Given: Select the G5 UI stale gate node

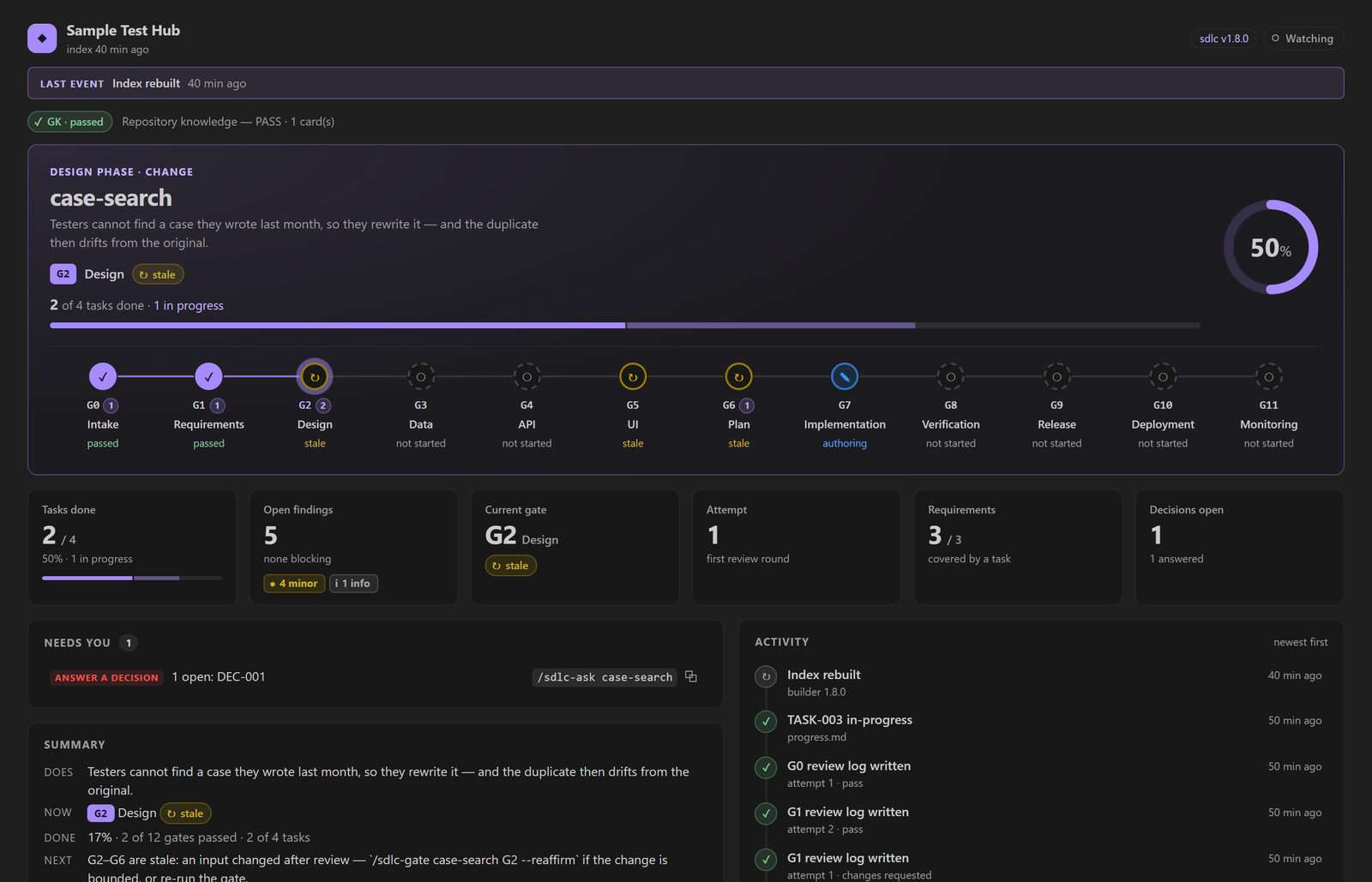Looking at the screenshot, I should click(x=633, y=376).
